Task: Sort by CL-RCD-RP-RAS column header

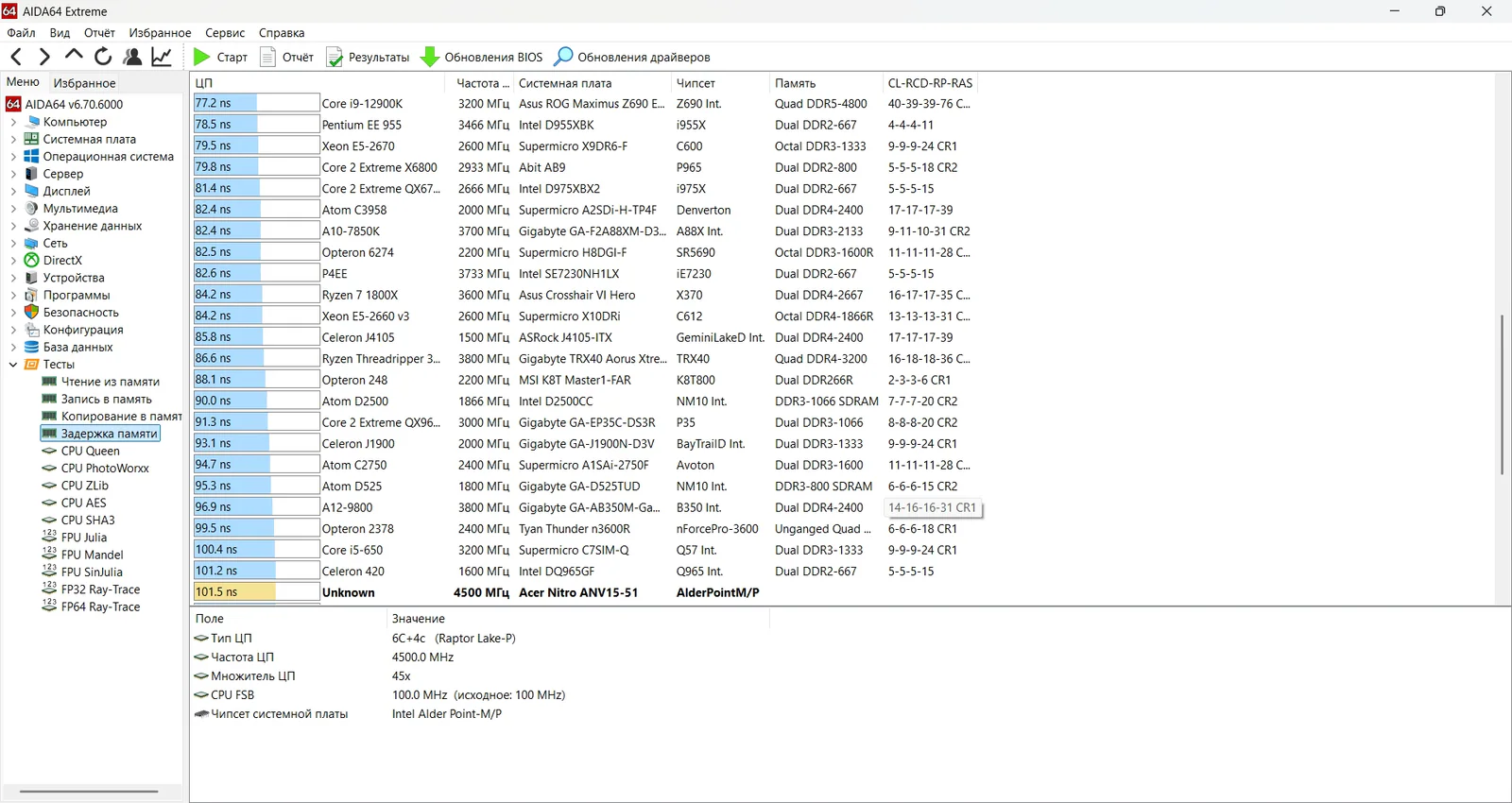Action: coord(931,83)
